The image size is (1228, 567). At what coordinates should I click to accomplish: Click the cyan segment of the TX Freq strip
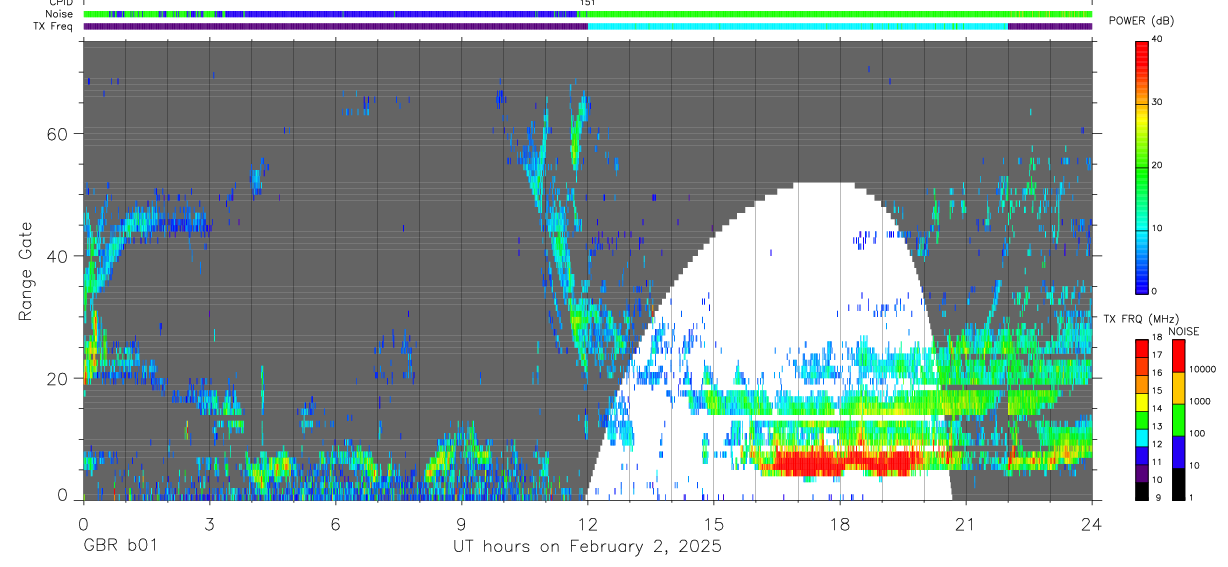tap(797, 26)
